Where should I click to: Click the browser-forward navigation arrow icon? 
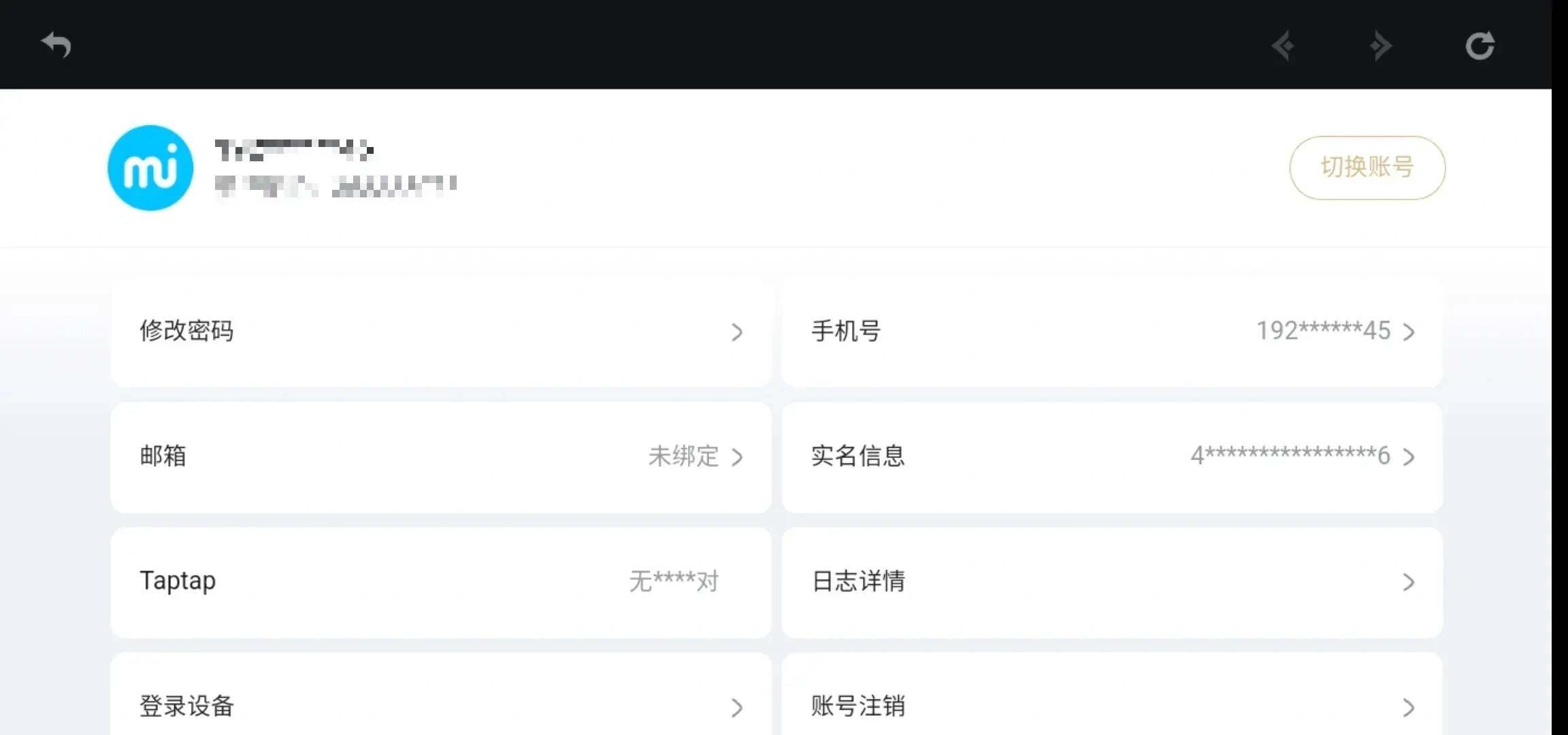coord(1381,46)
